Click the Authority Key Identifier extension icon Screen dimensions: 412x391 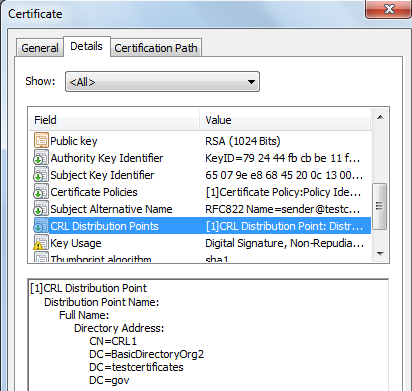click(x=41, y=158)
